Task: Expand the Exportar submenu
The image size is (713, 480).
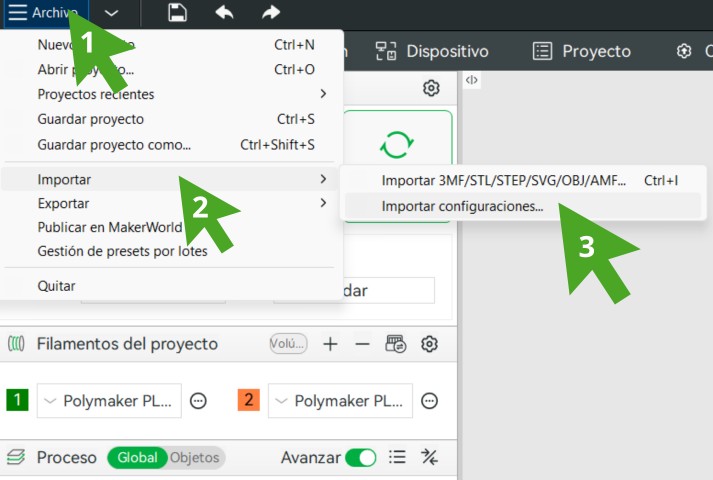Action: (x=172, y=203)
